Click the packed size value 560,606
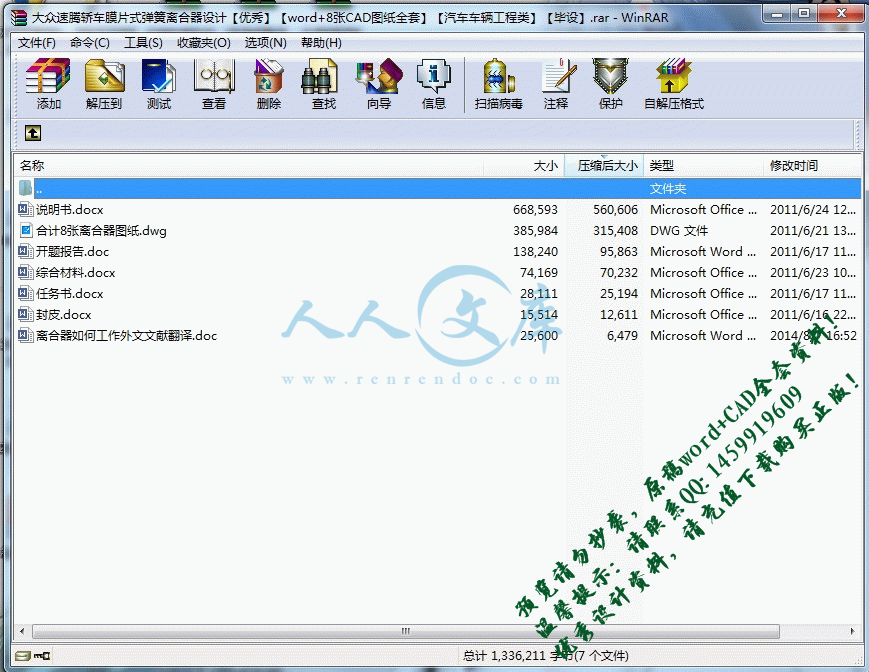Image resolution: width=869 pixels, height=672 pixels. click(615, 209)
